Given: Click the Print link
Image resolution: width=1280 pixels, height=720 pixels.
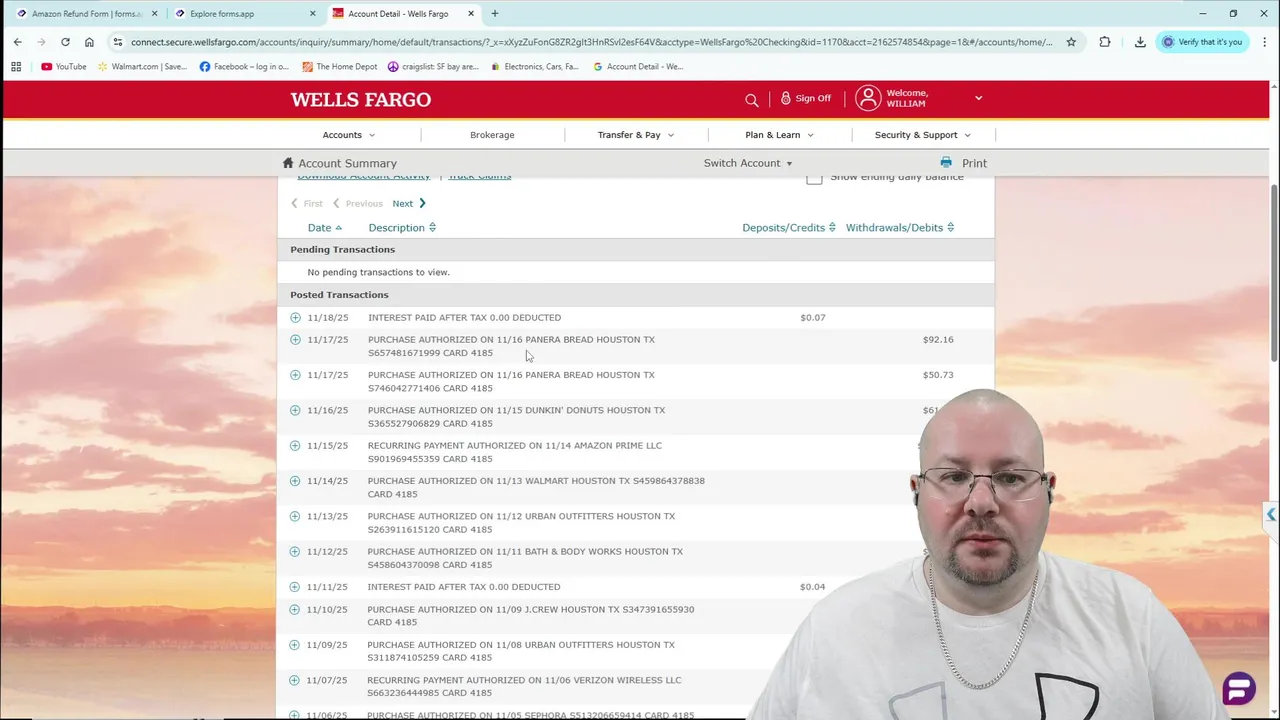Looking at the screenshot, I should [974, 163].
